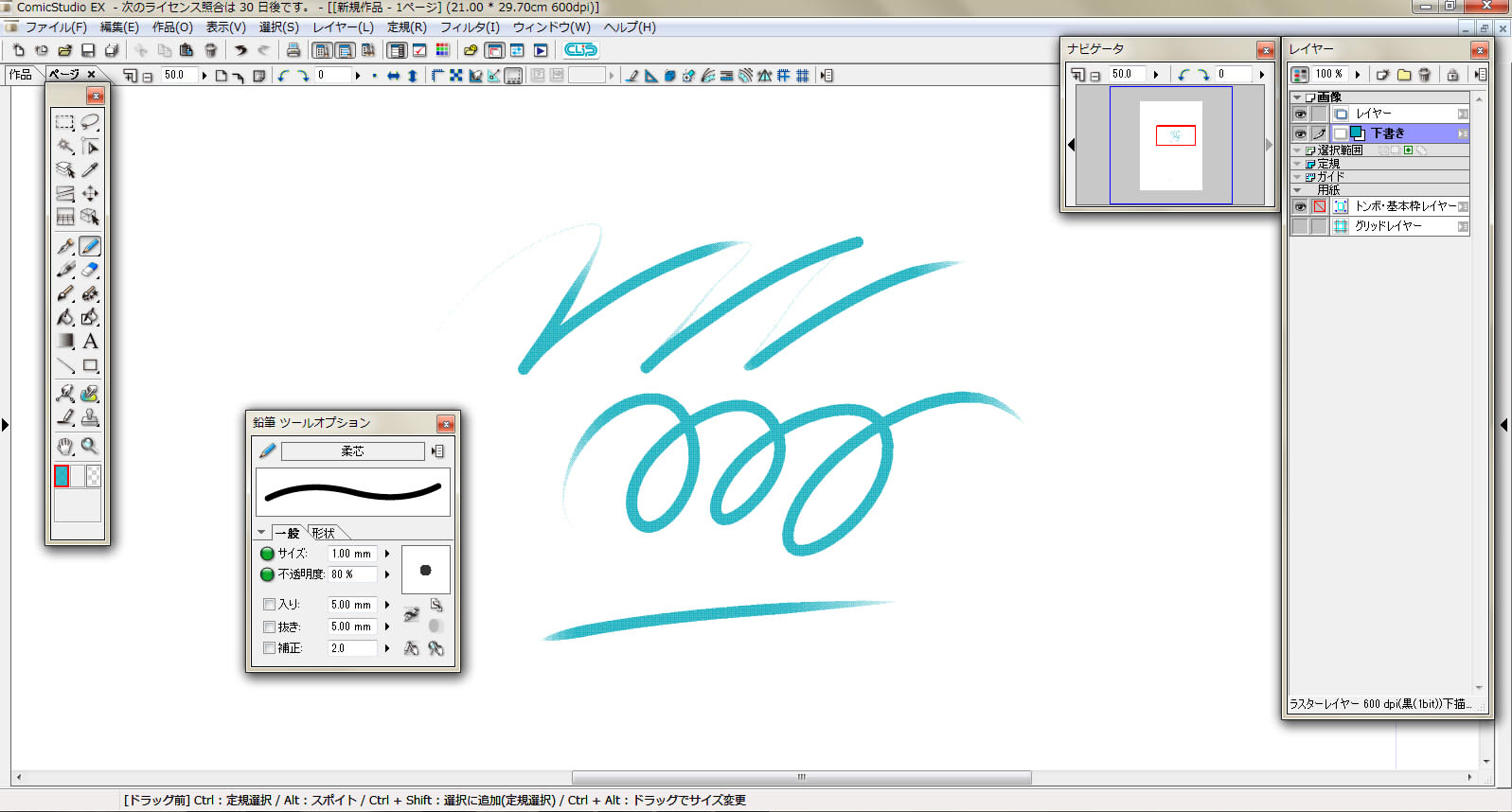Image resolution: width=1512 pixels, height=812 pixels.
Task: Enable the 補正 (correction) checkbox
Action: coord(269,648)
